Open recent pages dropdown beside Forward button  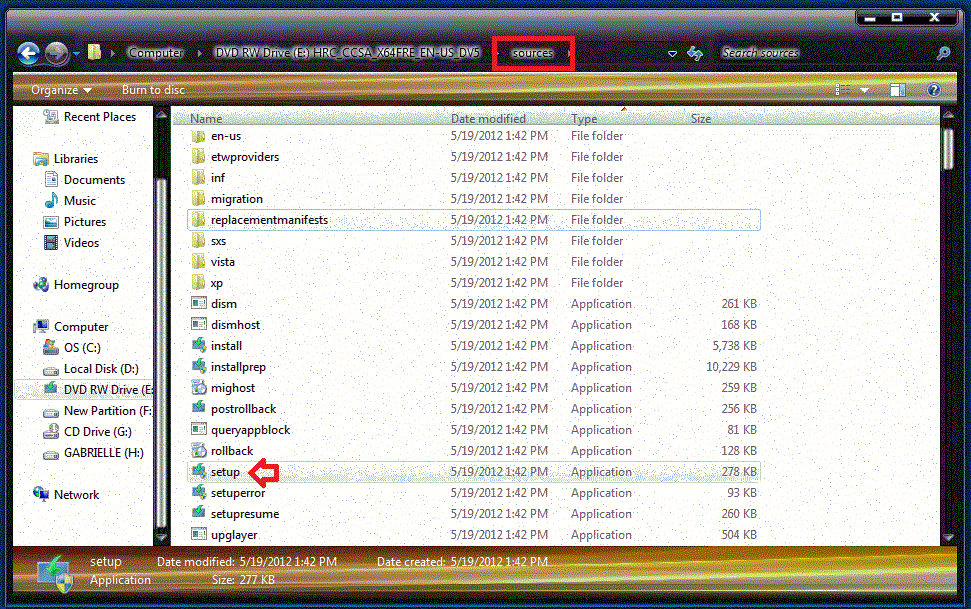point(76,54)
